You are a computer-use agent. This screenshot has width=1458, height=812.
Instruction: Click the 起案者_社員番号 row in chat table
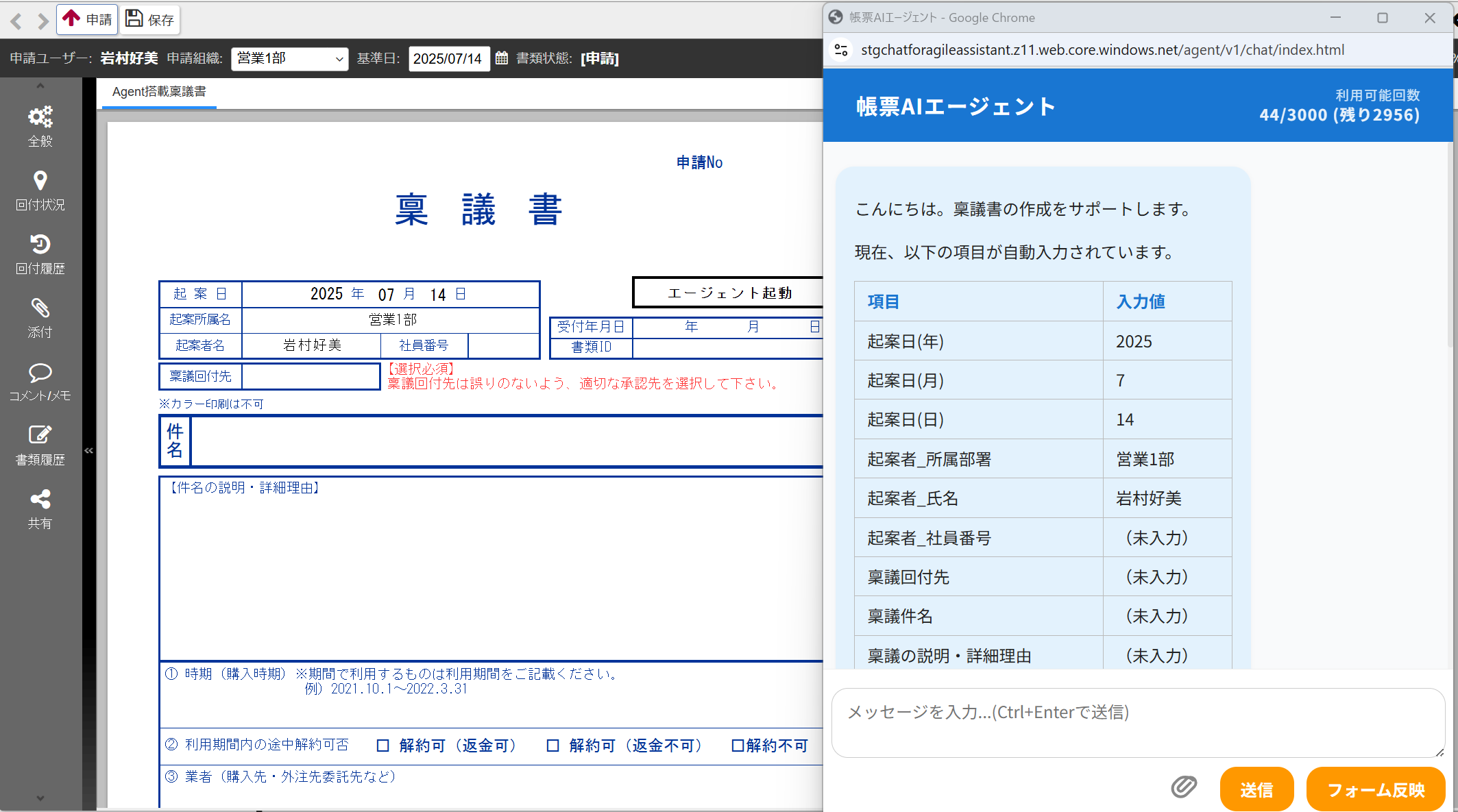click(x=1043, y=538)
